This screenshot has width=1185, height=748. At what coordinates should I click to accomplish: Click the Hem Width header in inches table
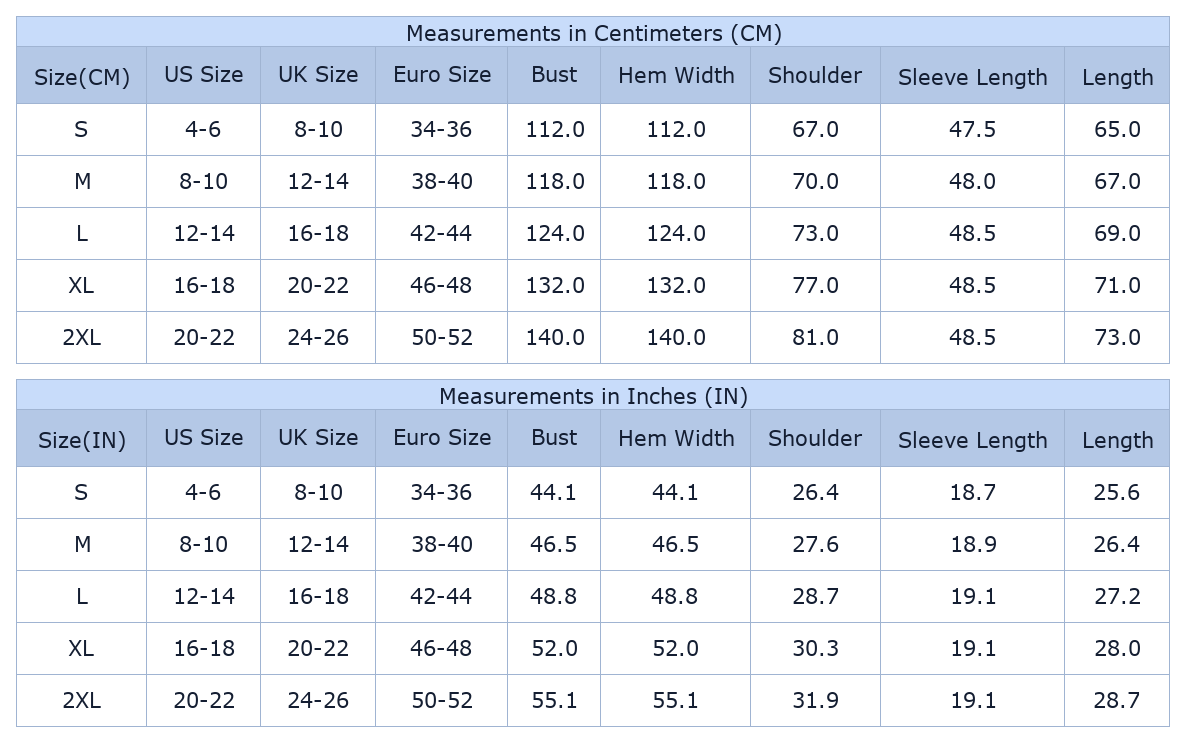click(x=676, y=438)
